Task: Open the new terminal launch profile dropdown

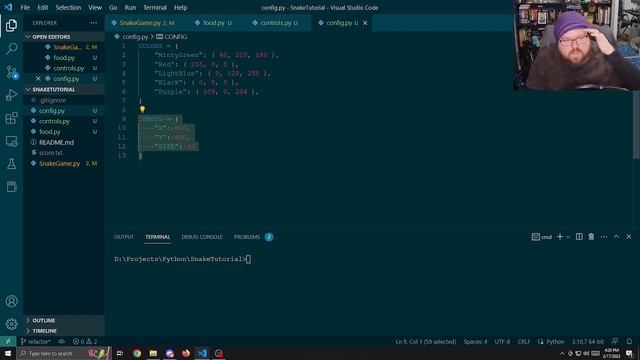Action: pyautogui.click(x=567, y=237)
